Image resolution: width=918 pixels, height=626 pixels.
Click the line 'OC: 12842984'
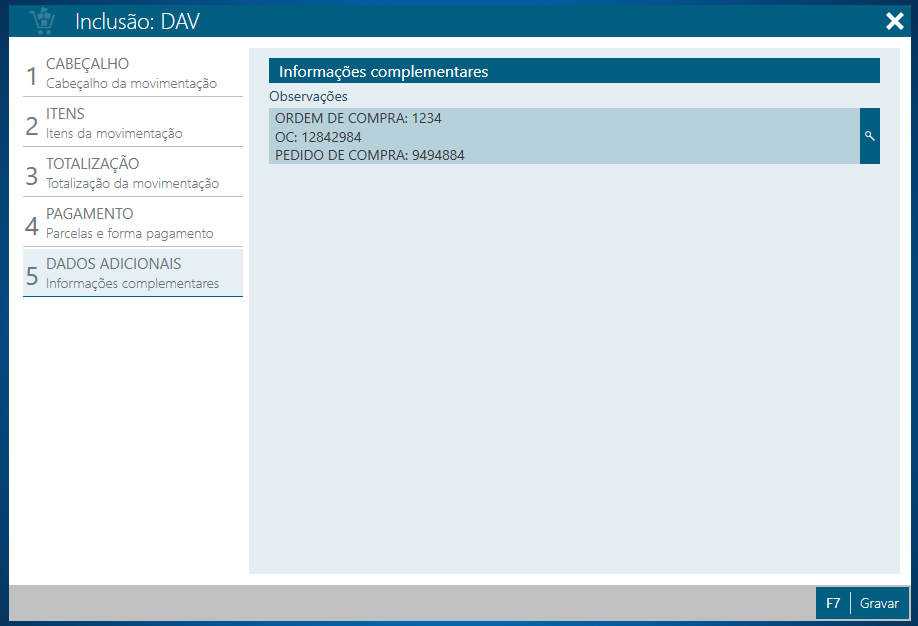pos(318,137)
